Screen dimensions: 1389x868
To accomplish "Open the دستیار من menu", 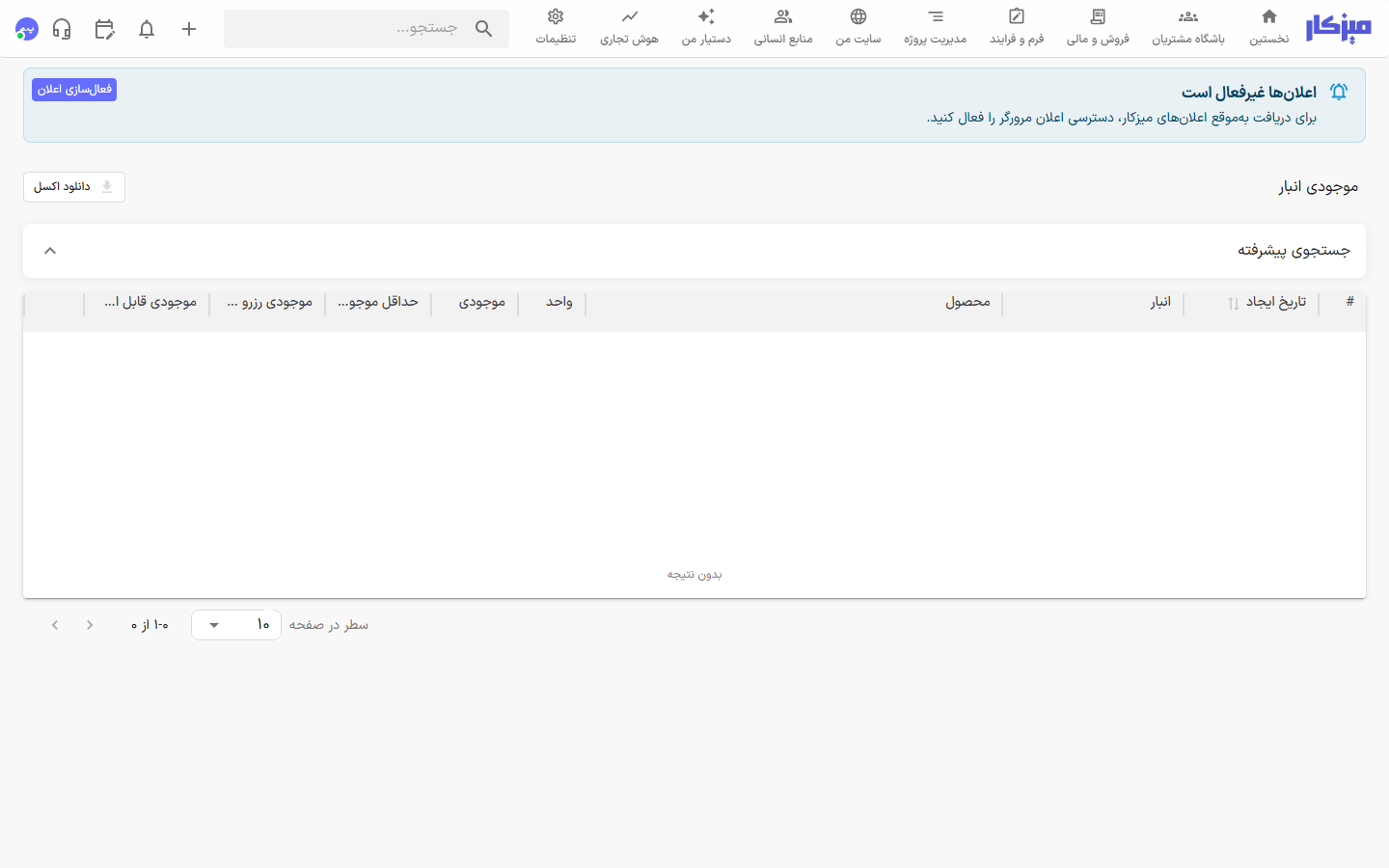I will (706, 27).
